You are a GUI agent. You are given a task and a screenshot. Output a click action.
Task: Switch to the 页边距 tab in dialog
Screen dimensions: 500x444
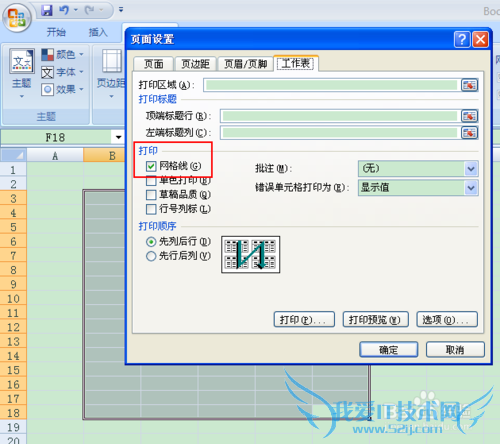[195, 64]
